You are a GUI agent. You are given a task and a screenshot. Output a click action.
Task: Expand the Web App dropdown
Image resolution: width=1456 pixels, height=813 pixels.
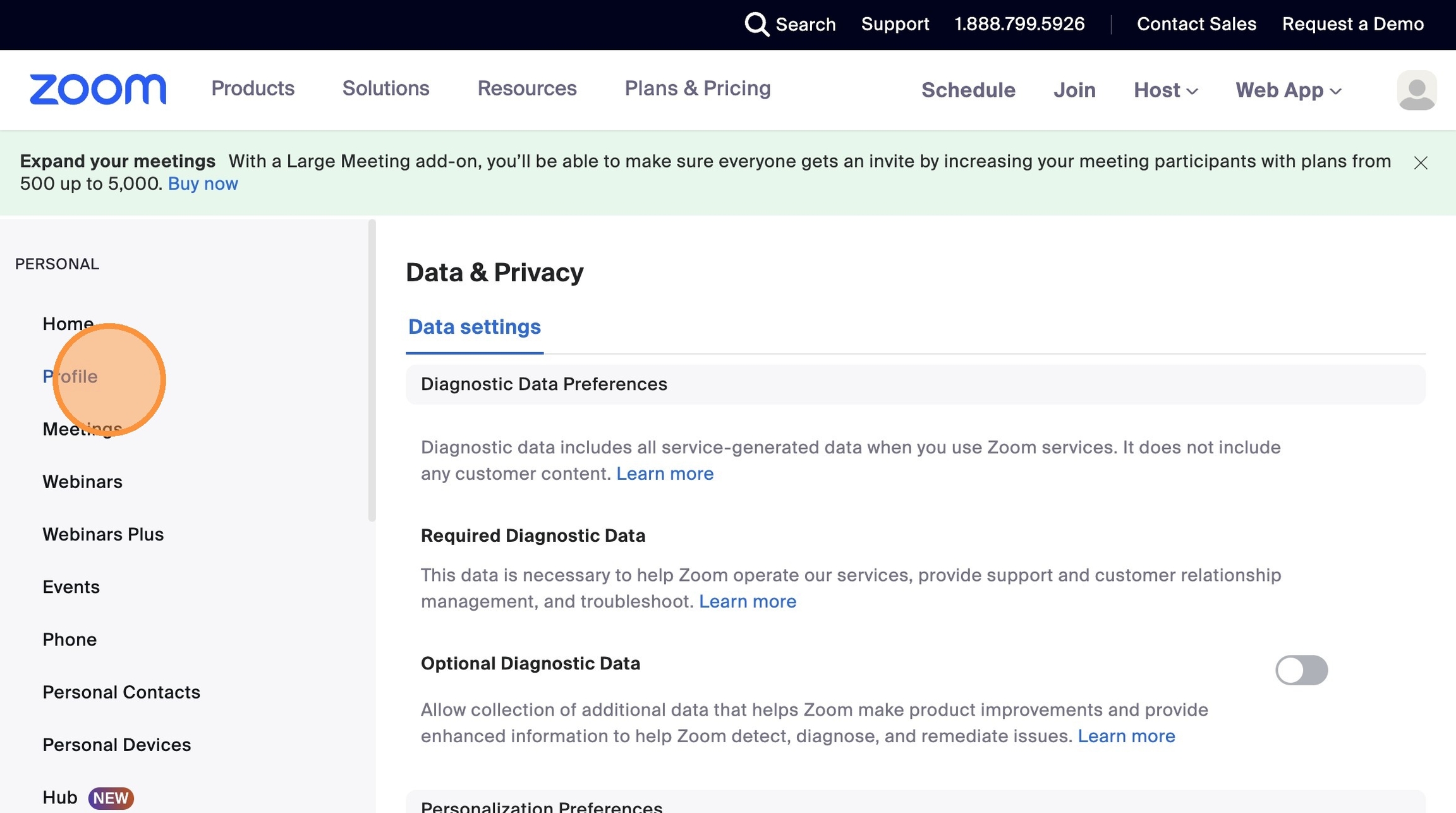[1288, 90]
